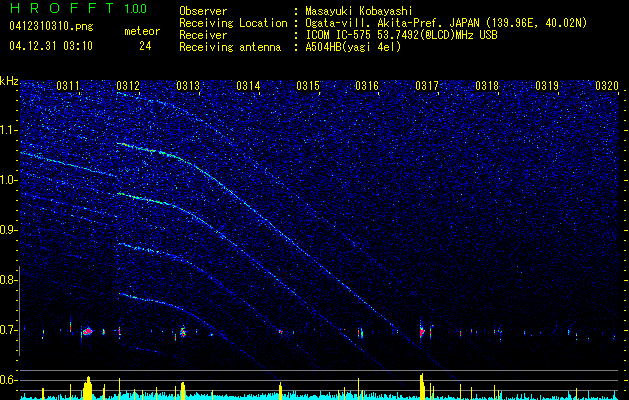Click the 0312 time marker
This screenshot has height=400, width=629.
[128, 86]
